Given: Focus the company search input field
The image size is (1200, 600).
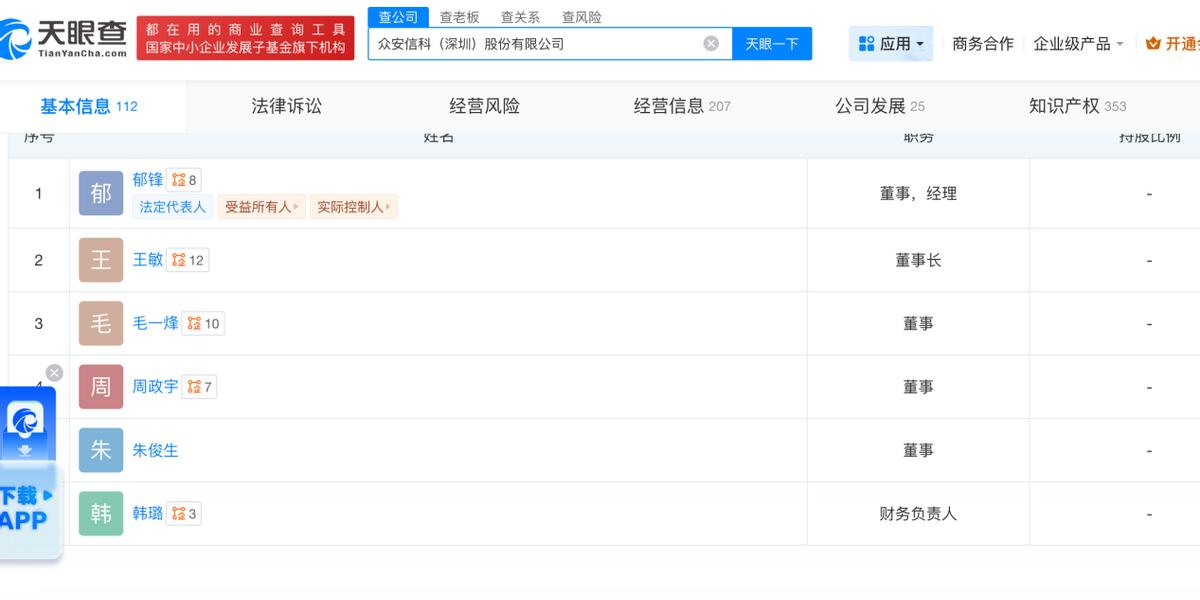Looking at the screenshot, I should click(x=536, y=43).
